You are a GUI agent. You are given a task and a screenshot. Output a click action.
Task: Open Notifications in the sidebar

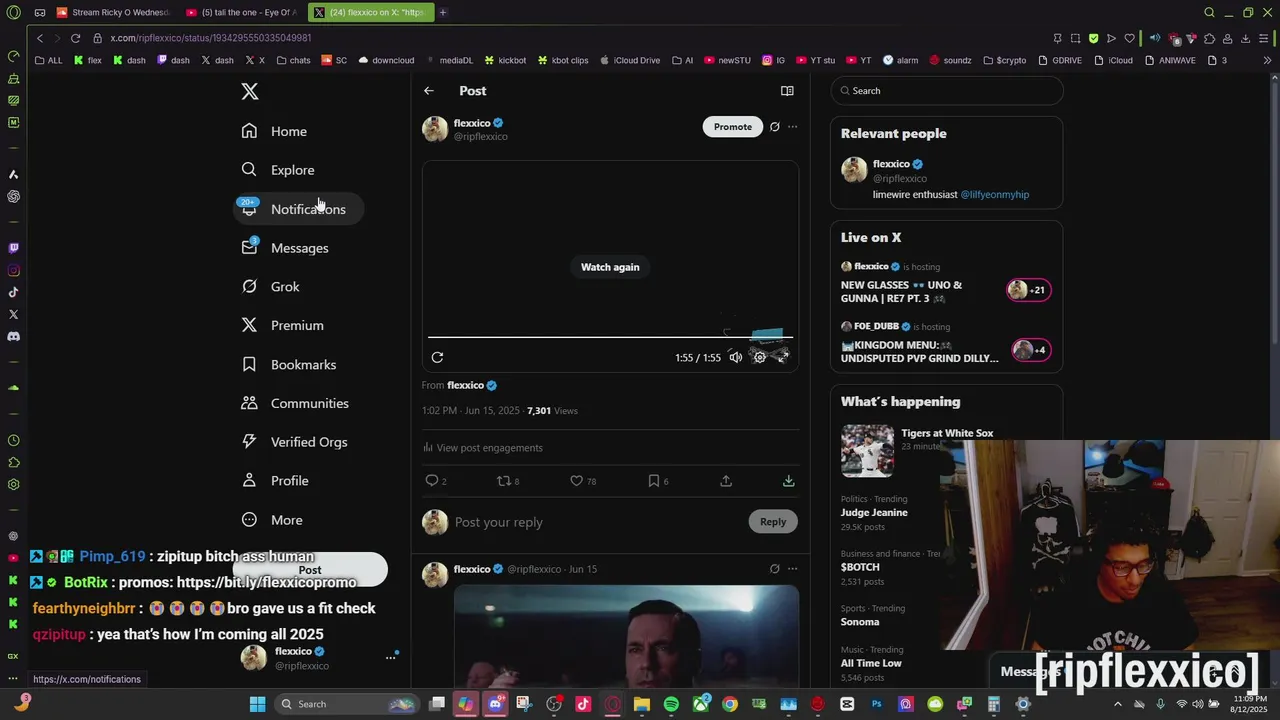[x=298, y=209]
